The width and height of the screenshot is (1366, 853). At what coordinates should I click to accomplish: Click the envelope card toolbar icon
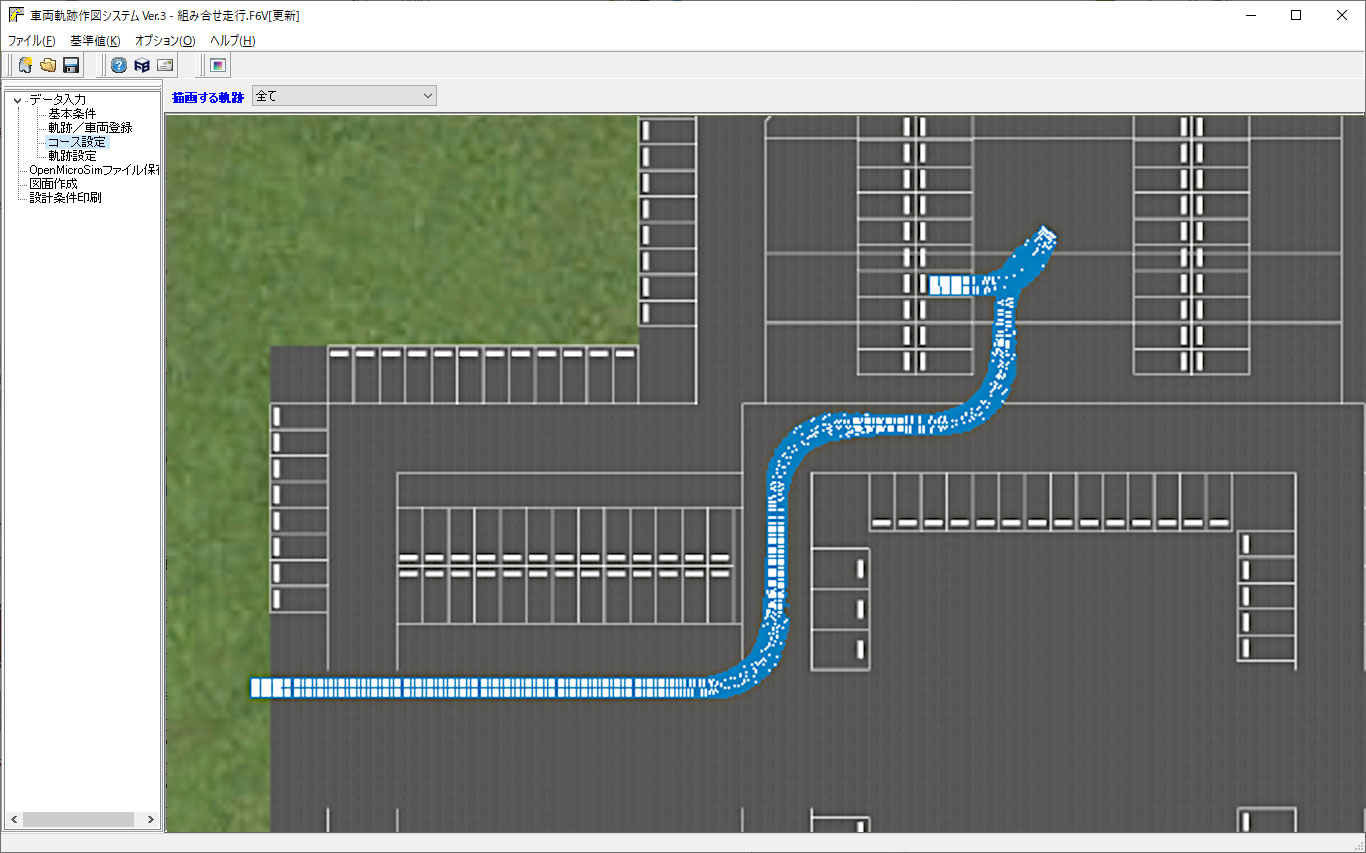click(x=165, y=66)
